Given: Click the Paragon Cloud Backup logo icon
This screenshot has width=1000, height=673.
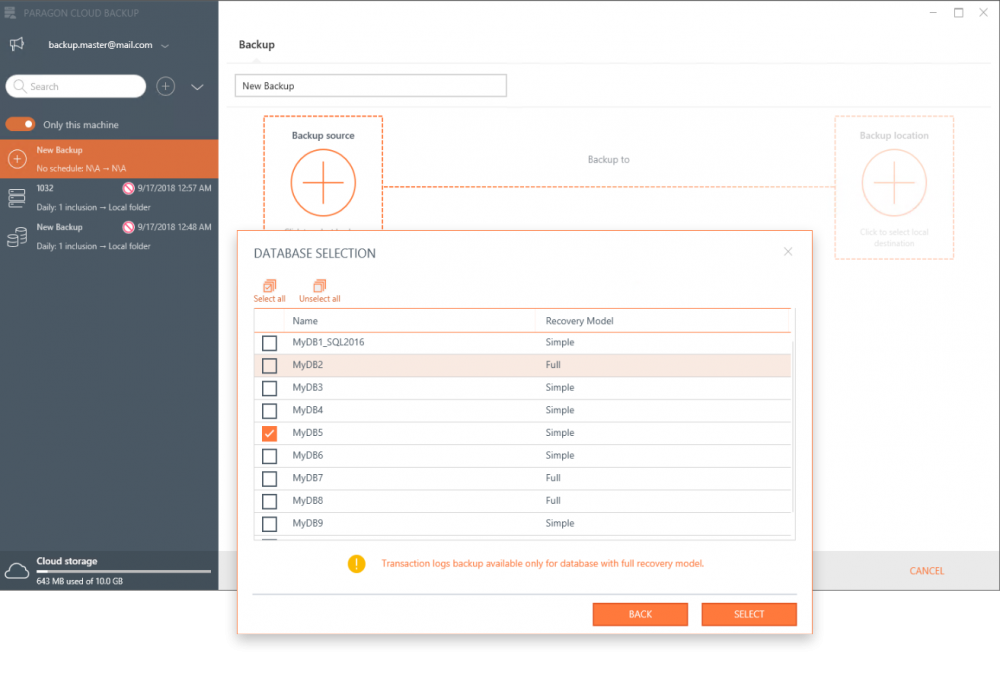Looking at the screenshot, I should pos(11,11).
